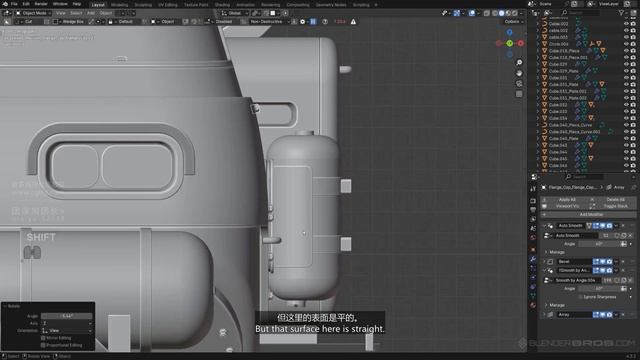
Task: Switch to the Shading workspace tab
Action: (x=222, y=5)
